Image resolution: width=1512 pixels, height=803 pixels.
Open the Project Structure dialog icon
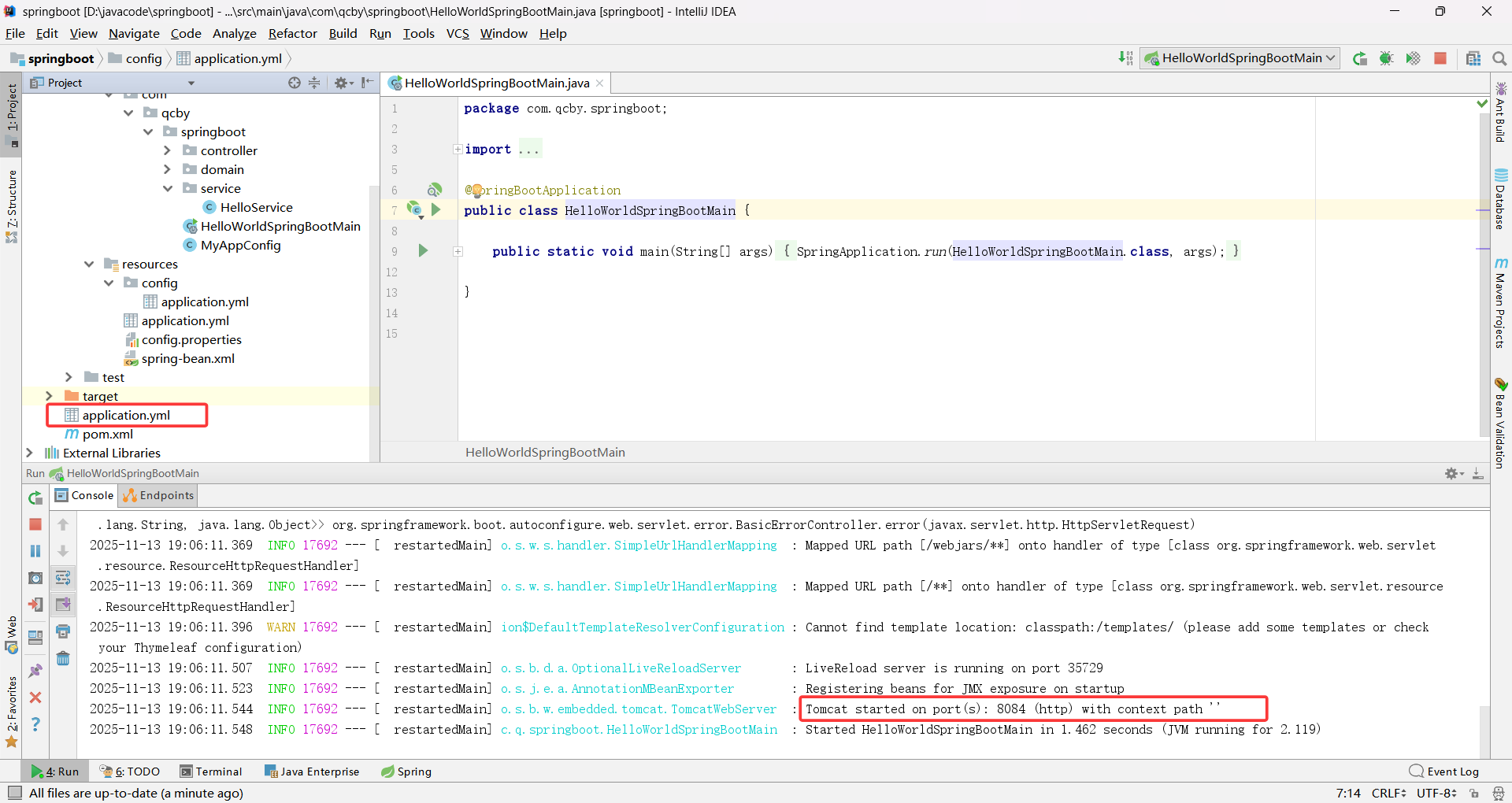tap(1473, 58)
